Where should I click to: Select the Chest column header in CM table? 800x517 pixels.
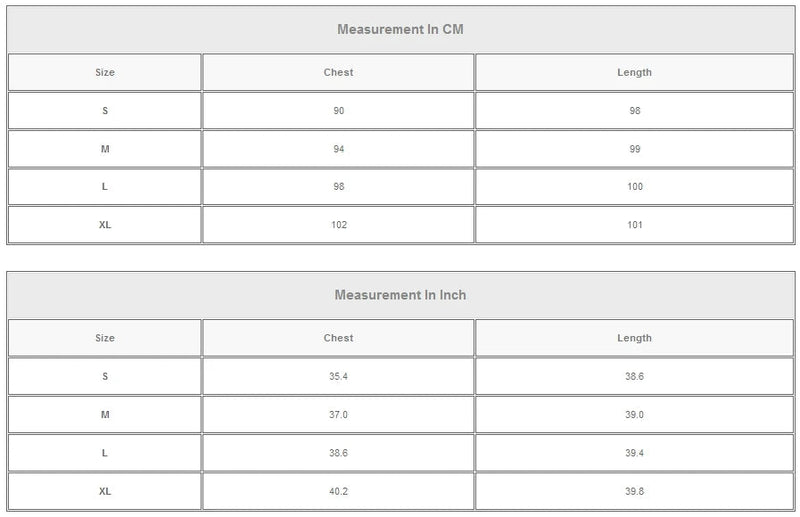point(338,72)
